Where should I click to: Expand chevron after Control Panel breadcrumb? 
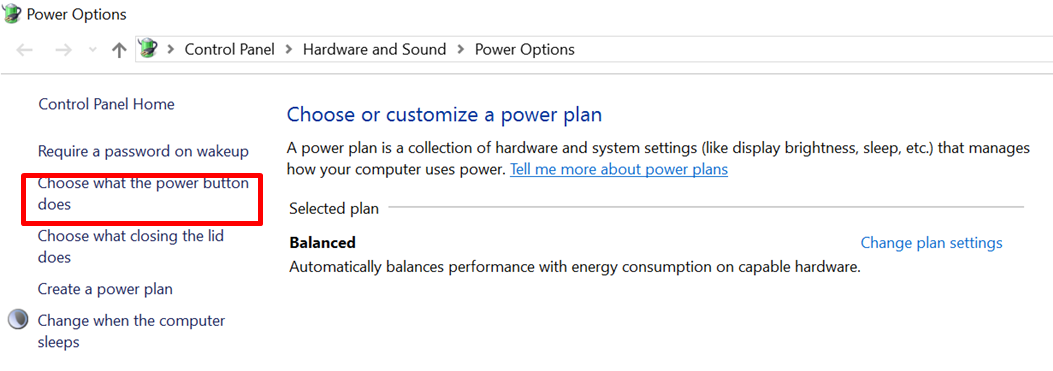pos(289,50)
